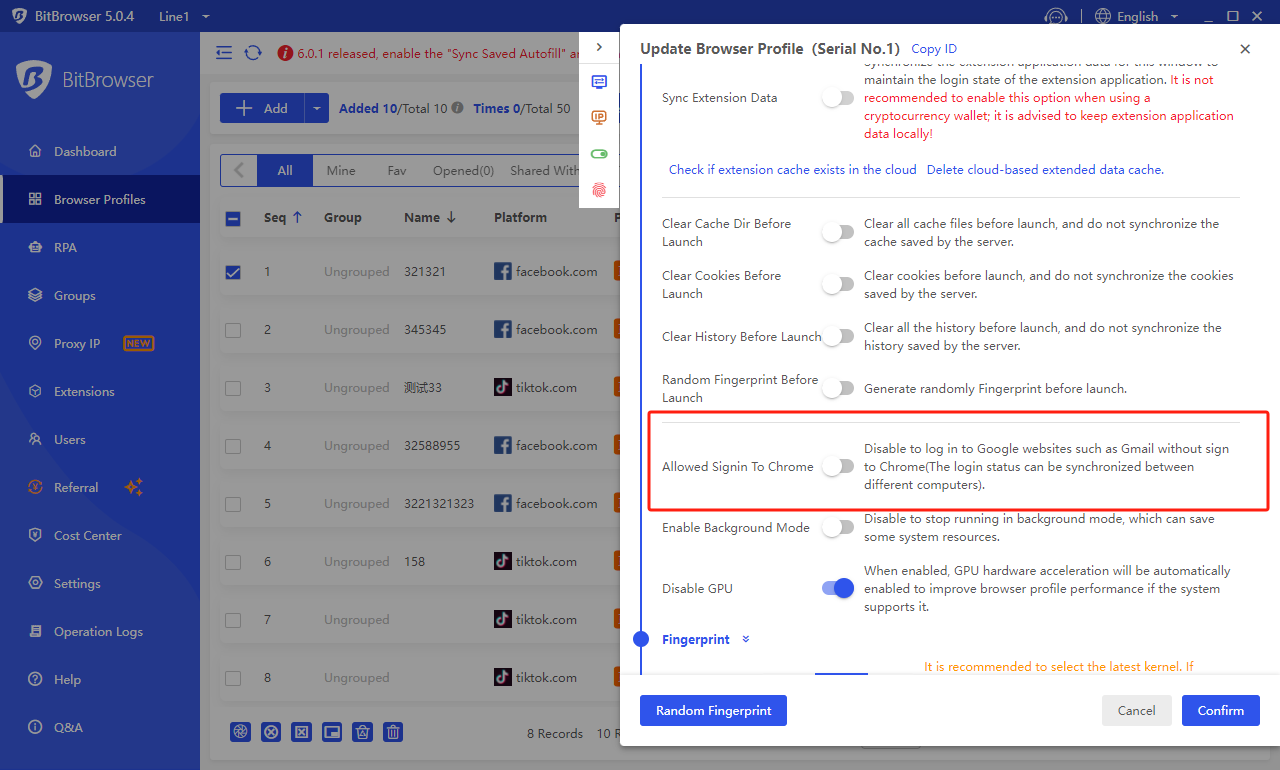
Task: Click the red info icon before 6.0.1 notice
Action: coord(285,53)
